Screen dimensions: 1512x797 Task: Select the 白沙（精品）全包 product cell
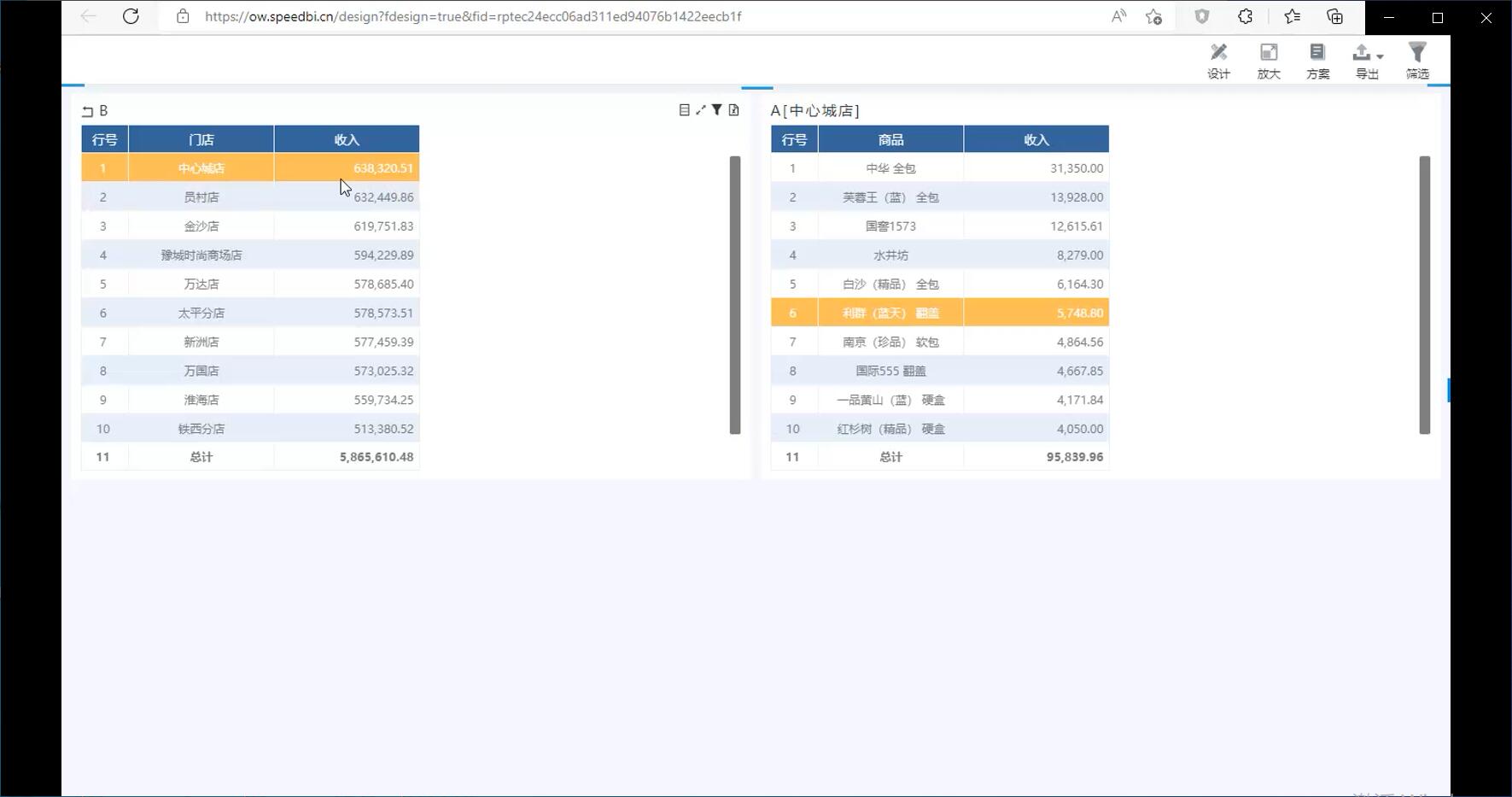coord(890,284)
